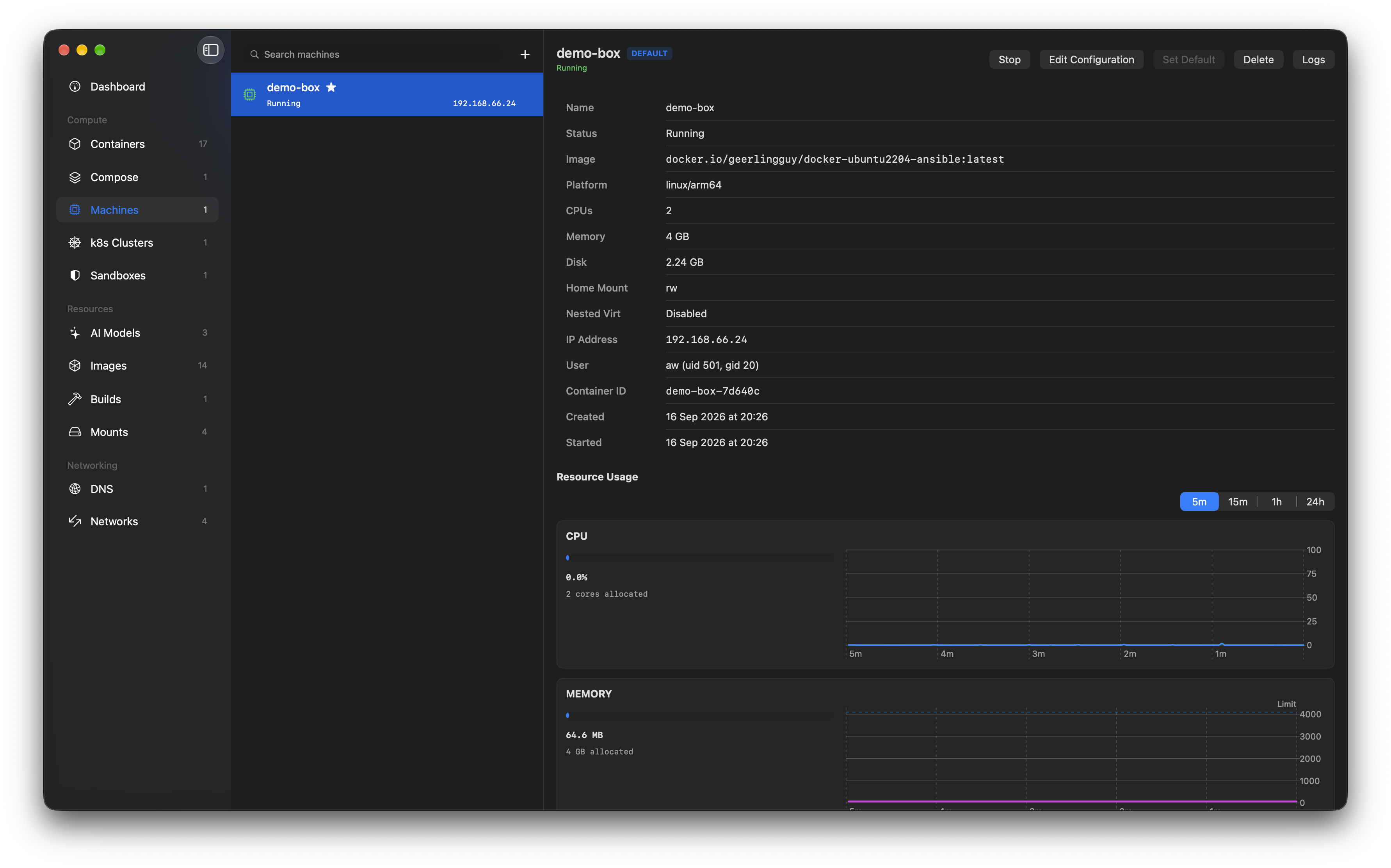The width and height of the screenshot is (1391, 868).
Task: Open the Mounts section label
Action: tap(109, 432)
